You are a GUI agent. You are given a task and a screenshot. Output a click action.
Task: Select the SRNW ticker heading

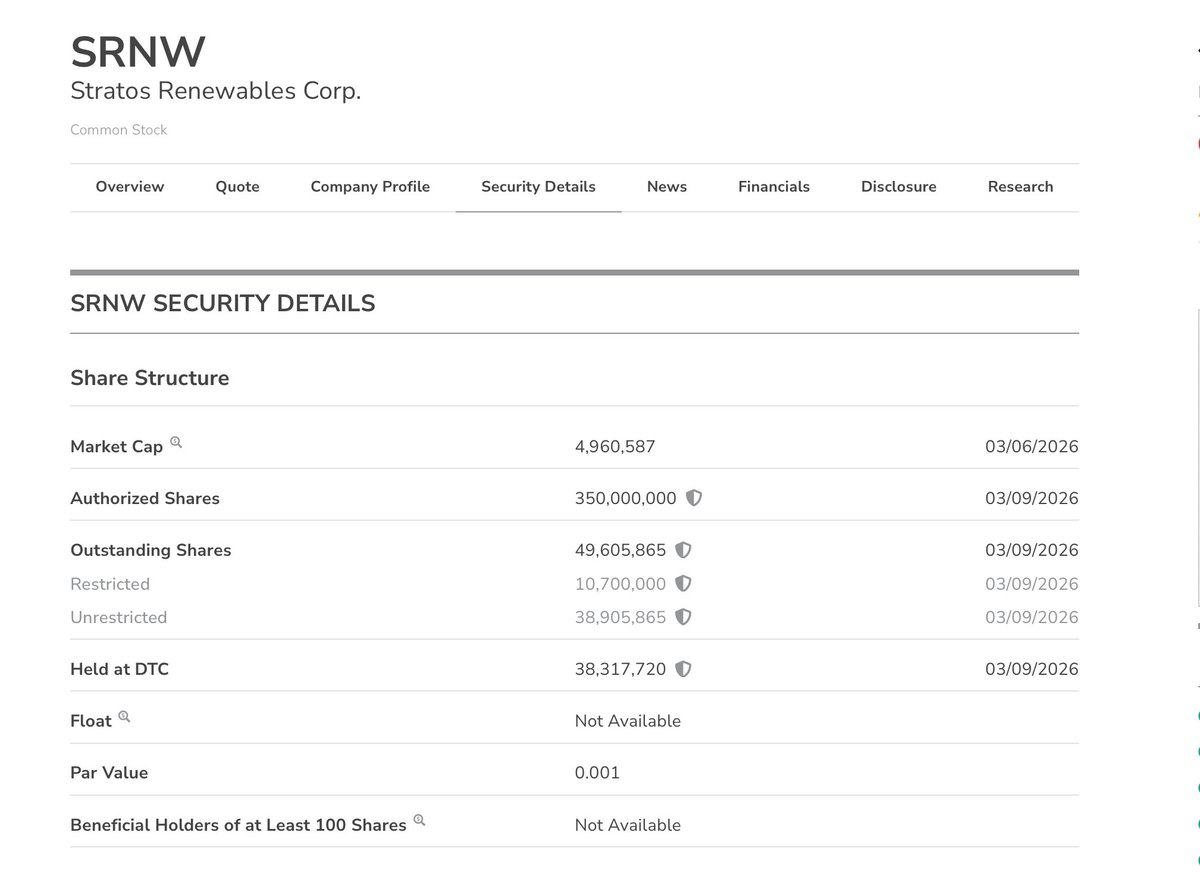pyautogui.click(x=138, y=52)
